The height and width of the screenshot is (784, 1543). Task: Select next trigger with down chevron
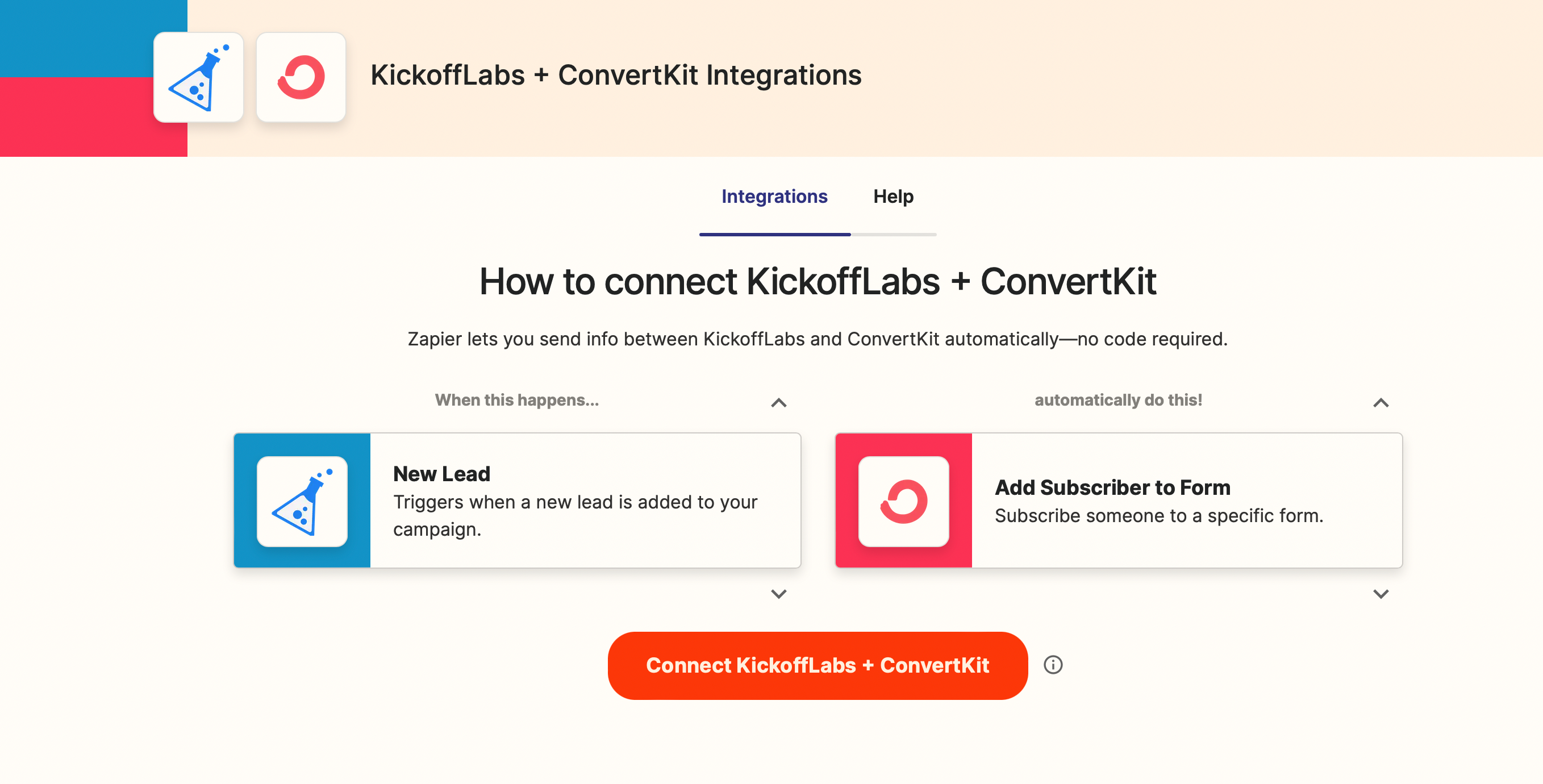tap(778, 594)
